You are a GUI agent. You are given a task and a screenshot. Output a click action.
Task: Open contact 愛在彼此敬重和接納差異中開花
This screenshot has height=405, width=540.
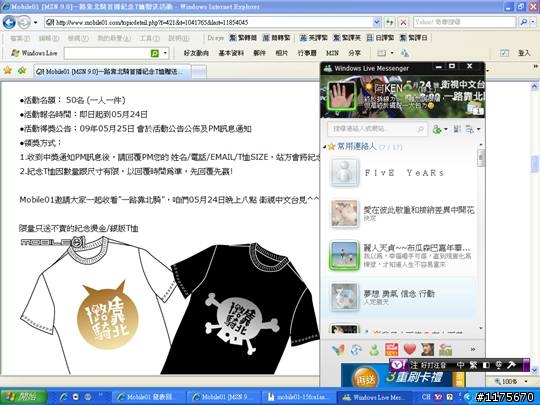[400, 214]
